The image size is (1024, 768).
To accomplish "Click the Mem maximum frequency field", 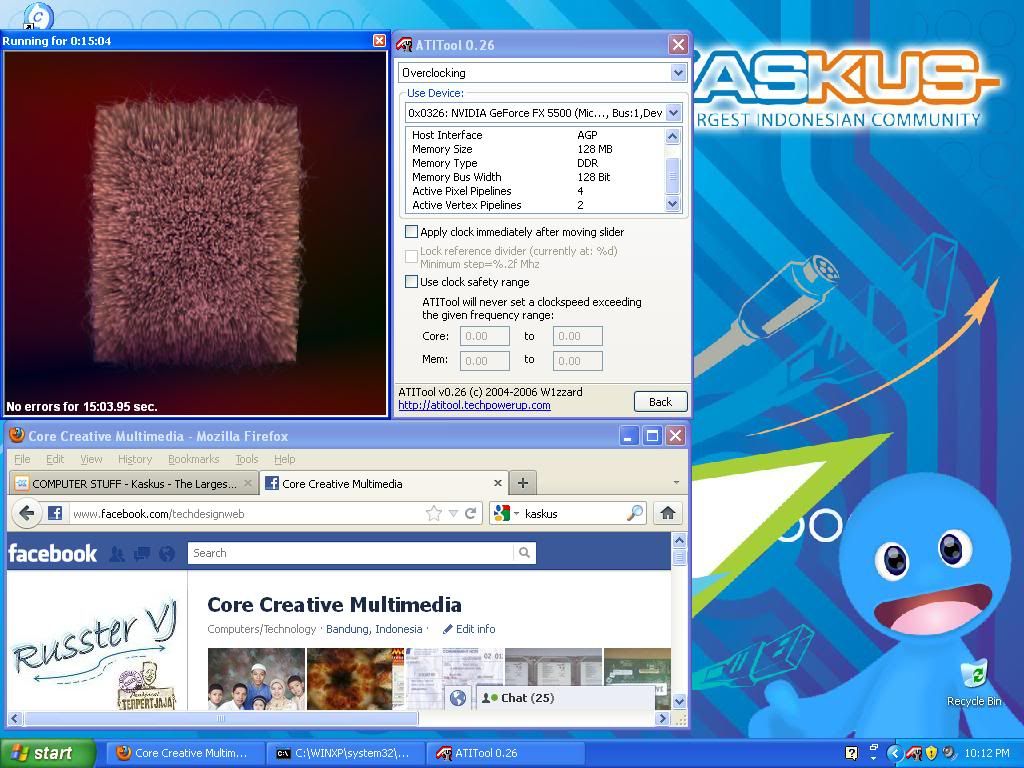I will 577,360.
